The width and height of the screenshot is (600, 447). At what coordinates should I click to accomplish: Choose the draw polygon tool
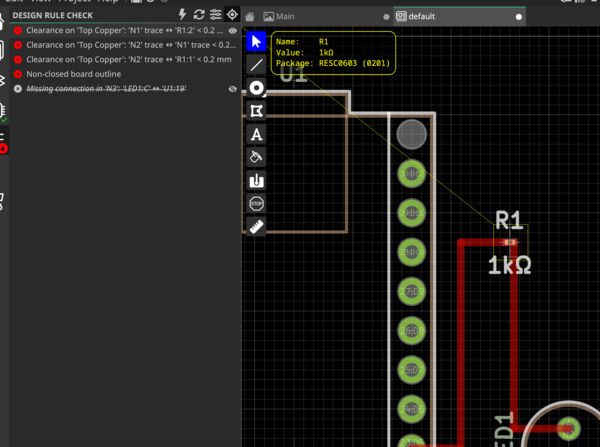(x=256, y=110)
